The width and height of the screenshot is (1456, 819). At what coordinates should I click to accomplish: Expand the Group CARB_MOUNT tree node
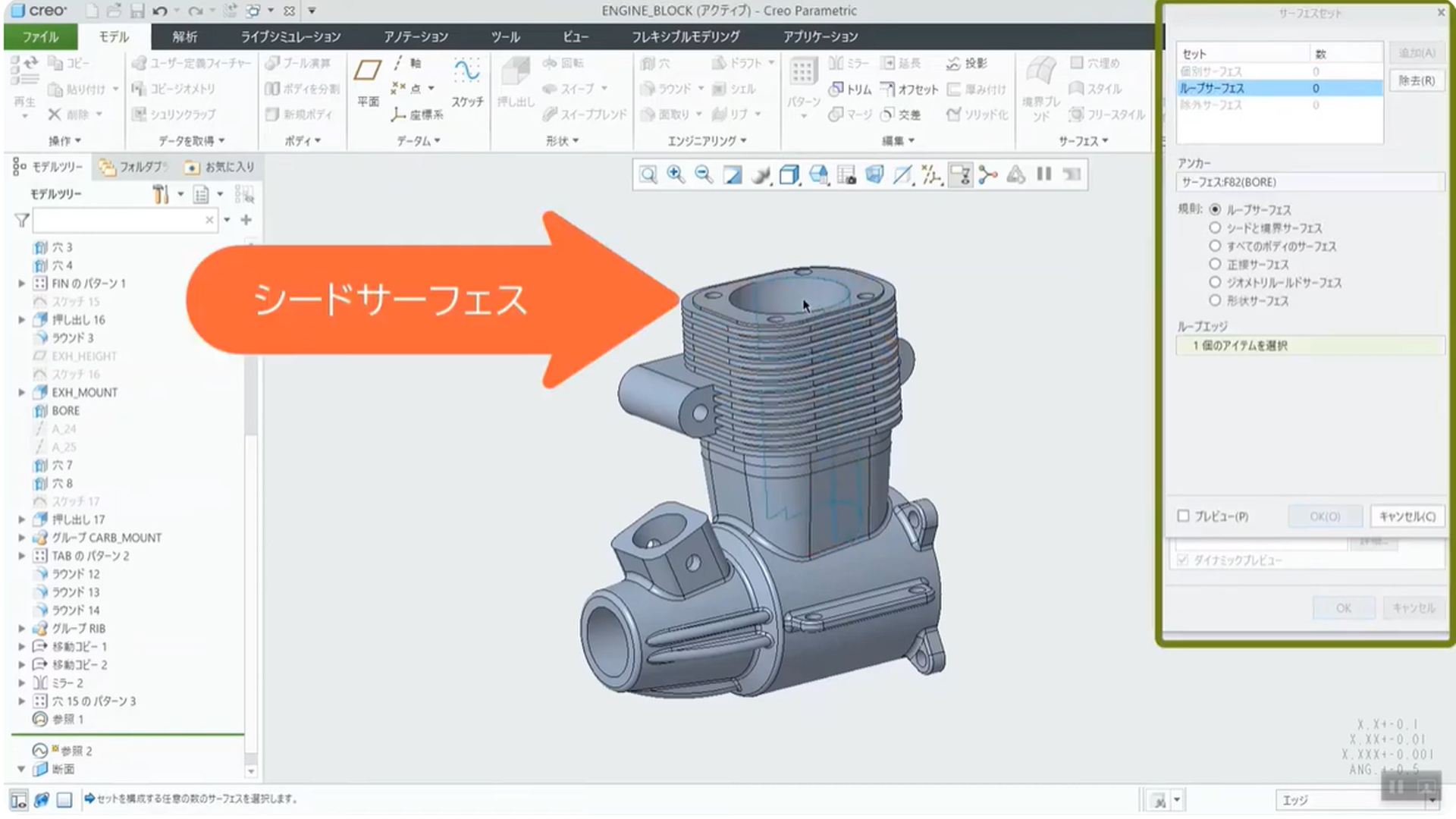point(22,538)
